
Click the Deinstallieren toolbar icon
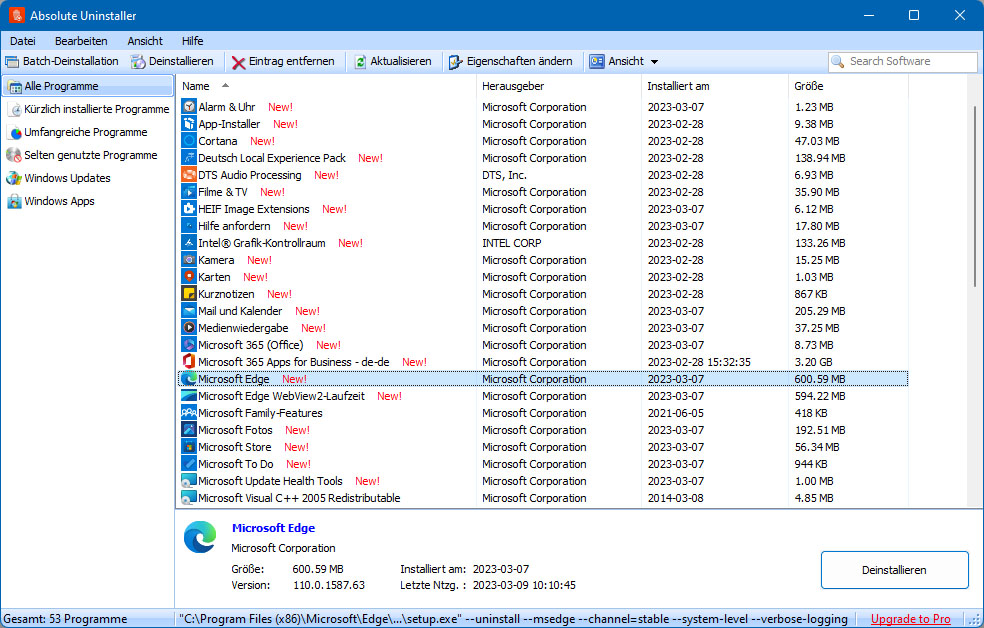click(x=138, y=61)
